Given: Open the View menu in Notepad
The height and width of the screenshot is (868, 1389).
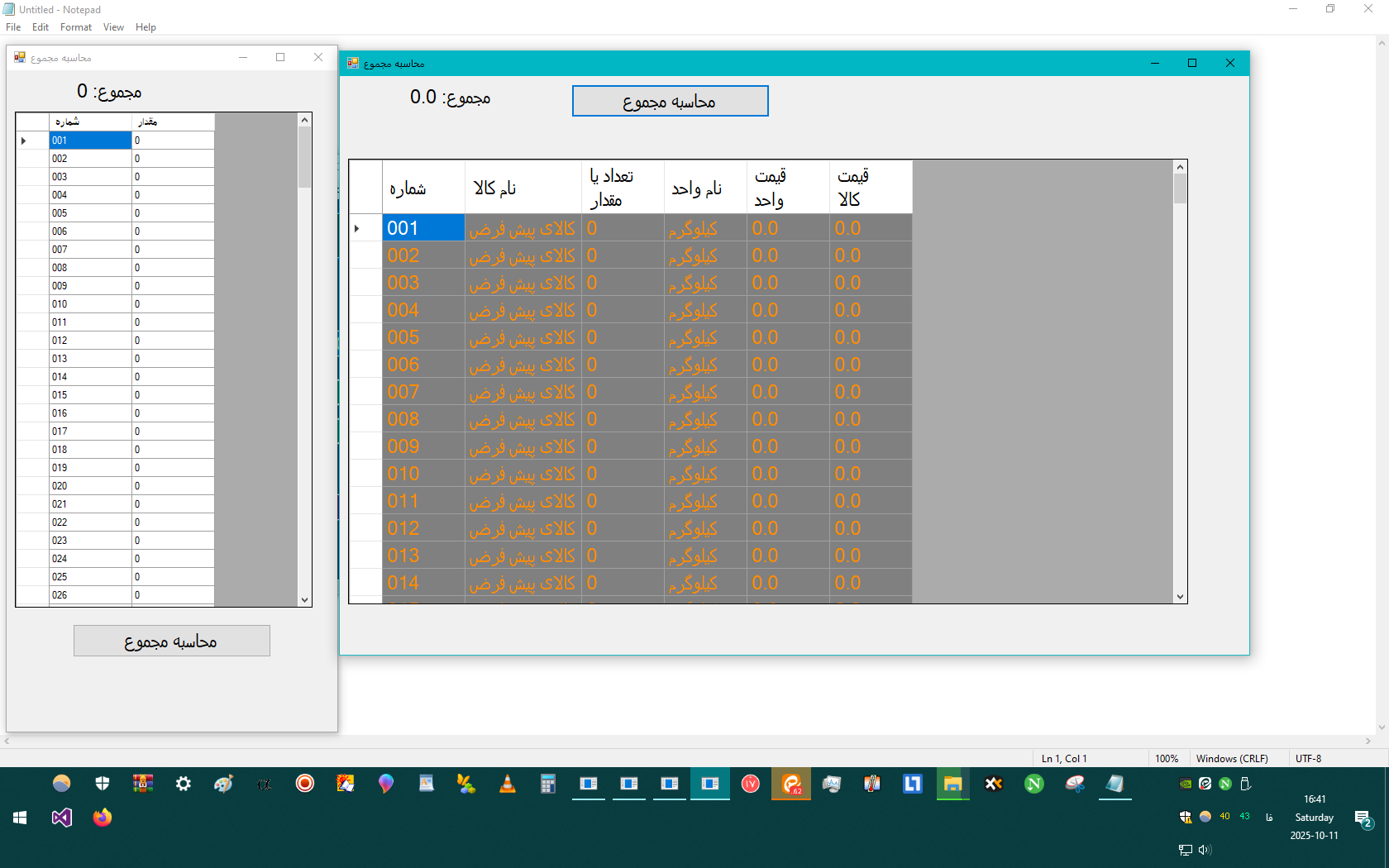Looking at the screenshot, I should (113, 27).
